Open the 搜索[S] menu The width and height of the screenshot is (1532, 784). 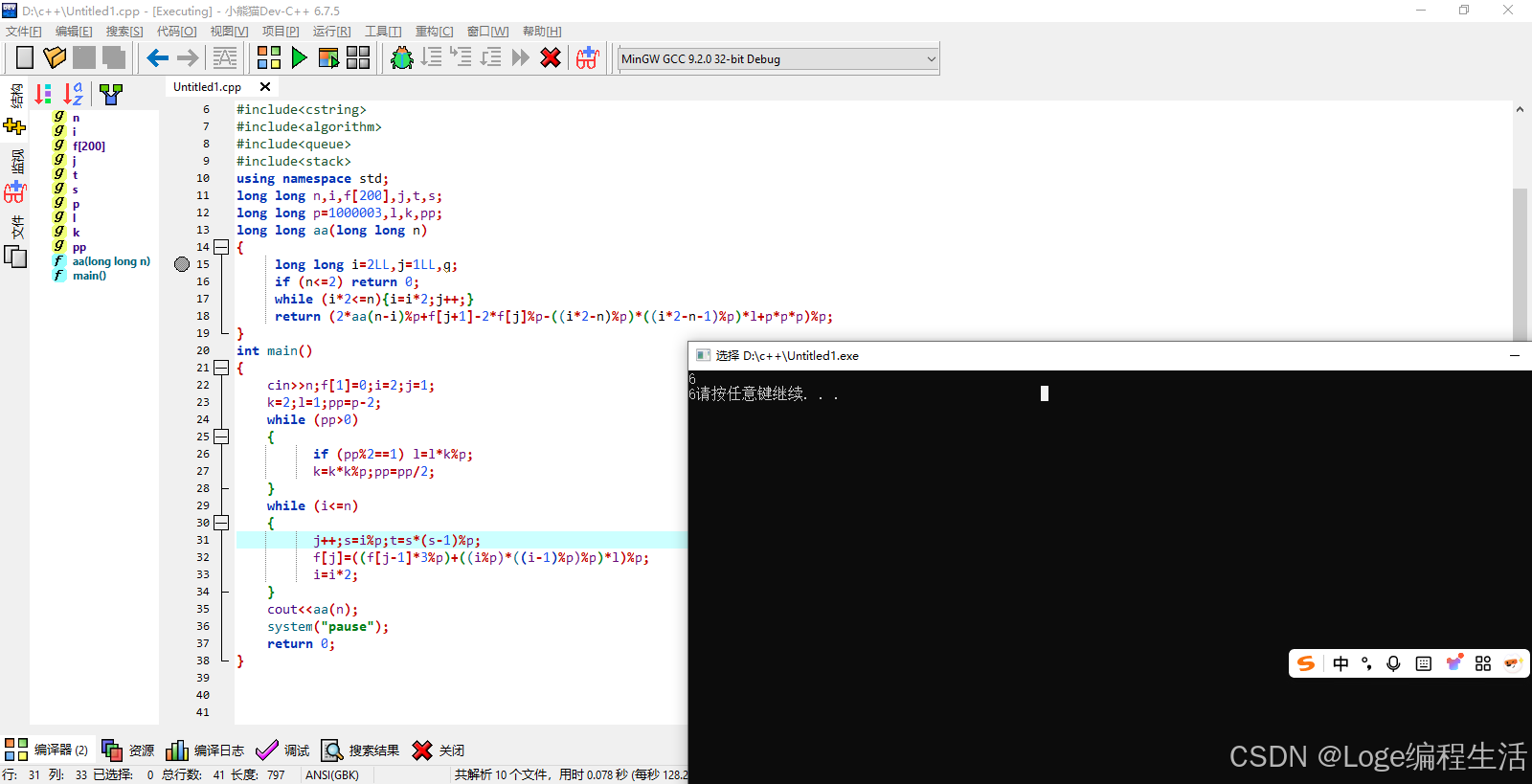[x=124, y=32]
